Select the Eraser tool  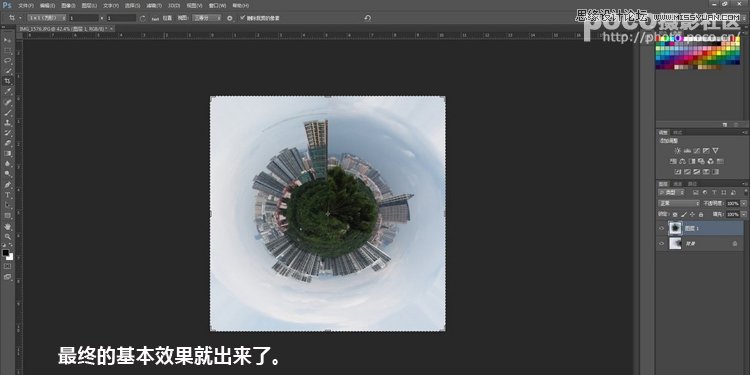(8, 143)
